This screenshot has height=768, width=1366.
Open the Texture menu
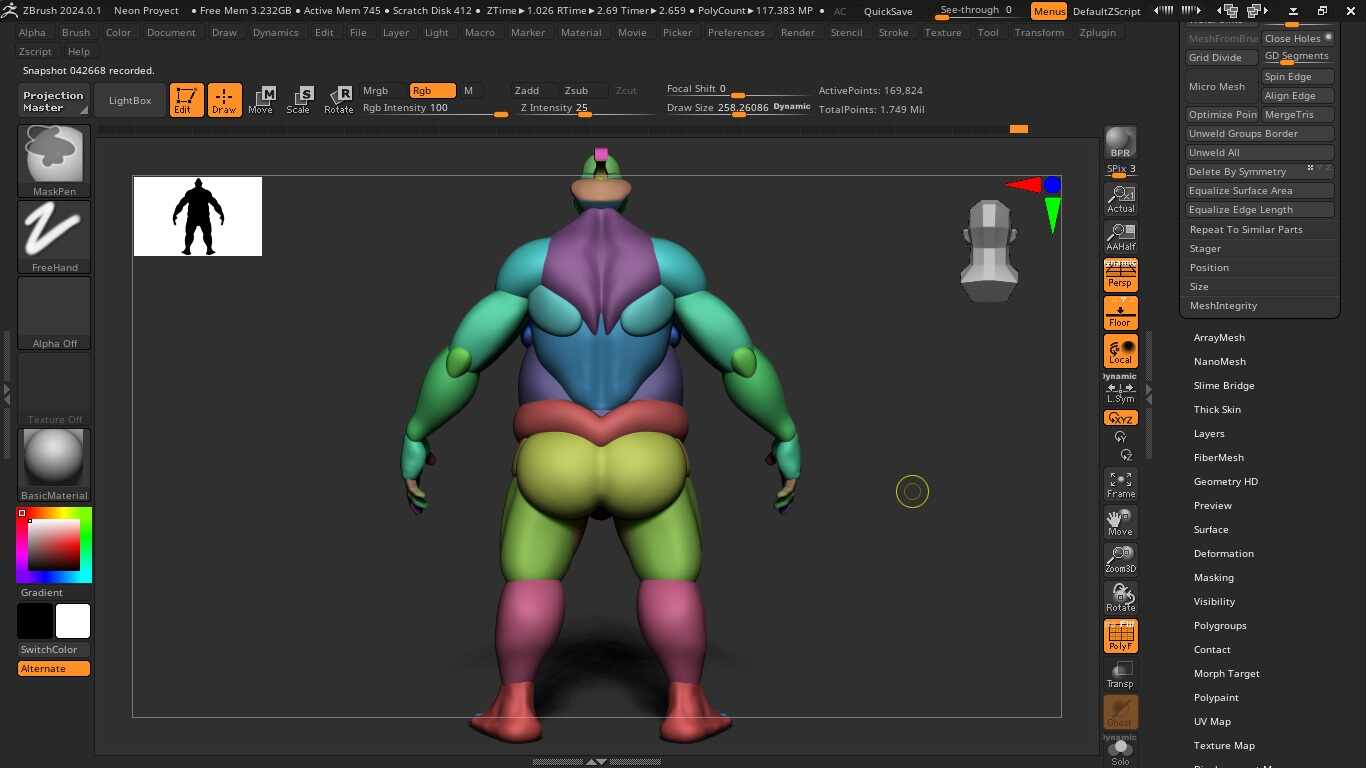click(x=942, y=32)
